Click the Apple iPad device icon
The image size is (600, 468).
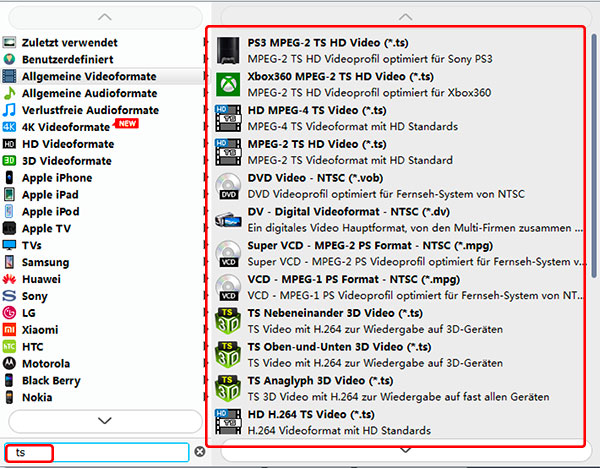[x=9, y=194]
